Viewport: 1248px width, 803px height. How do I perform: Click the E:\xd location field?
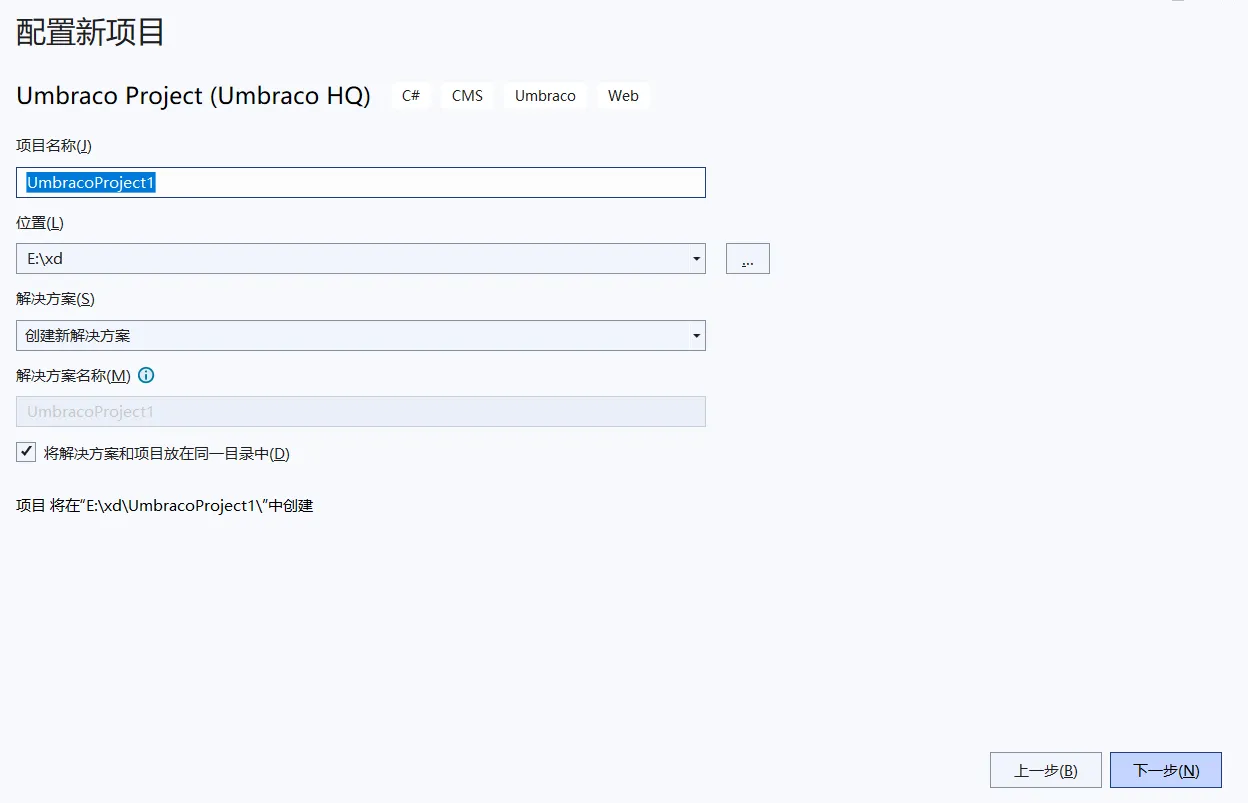point(361,258)
